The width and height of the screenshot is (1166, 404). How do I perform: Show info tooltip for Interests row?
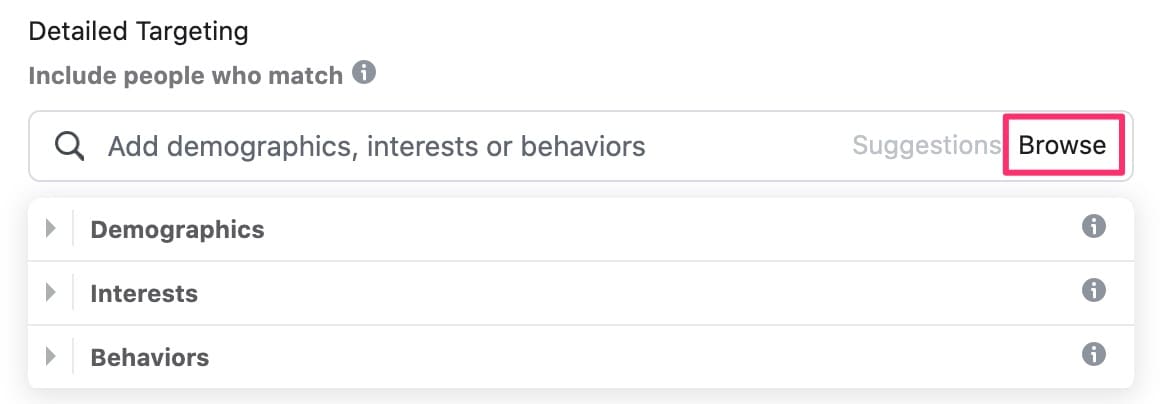coord(1093,290)
